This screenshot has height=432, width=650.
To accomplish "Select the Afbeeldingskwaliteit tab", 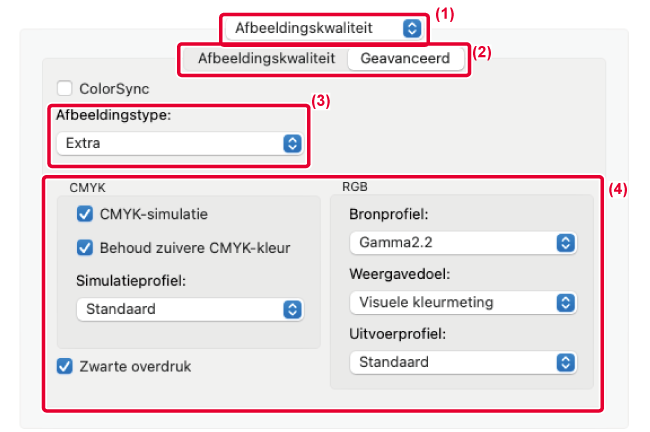I will (266, 58).
